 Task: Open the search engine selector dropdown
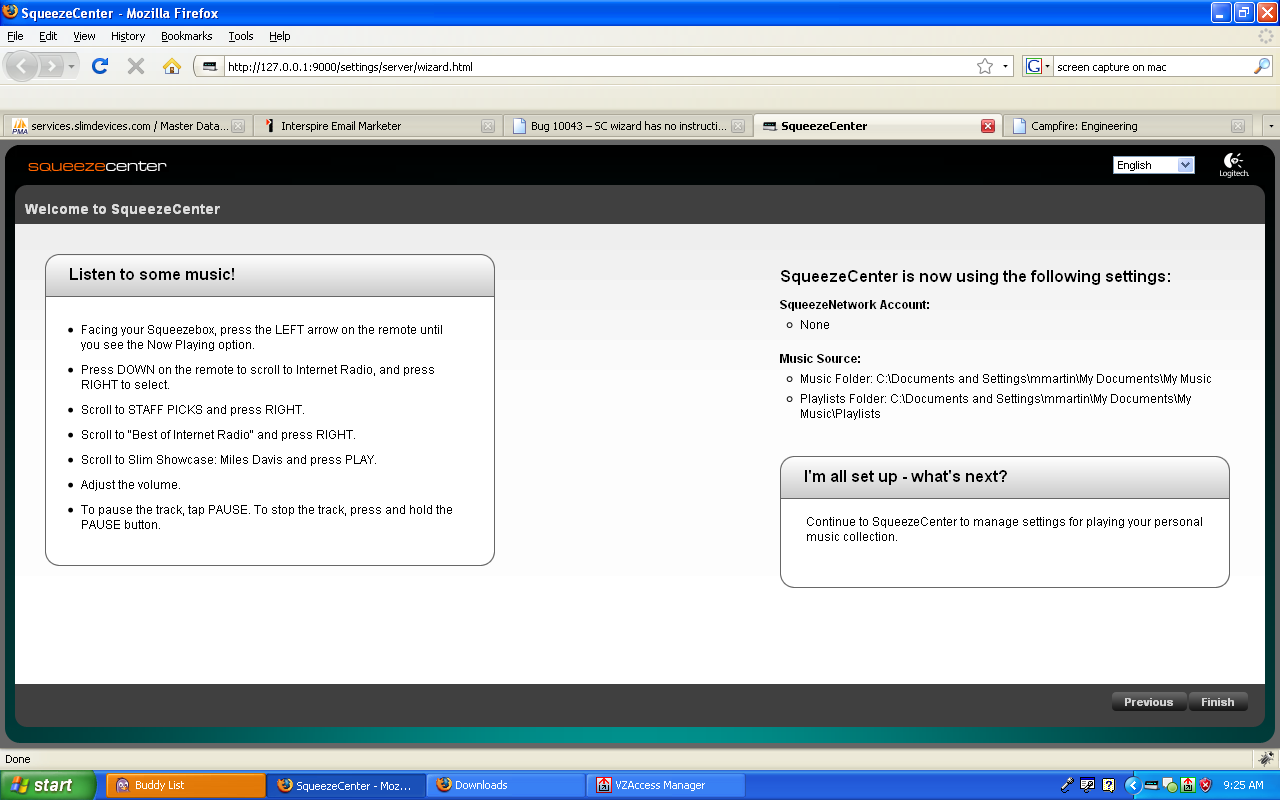(1038, 67)
